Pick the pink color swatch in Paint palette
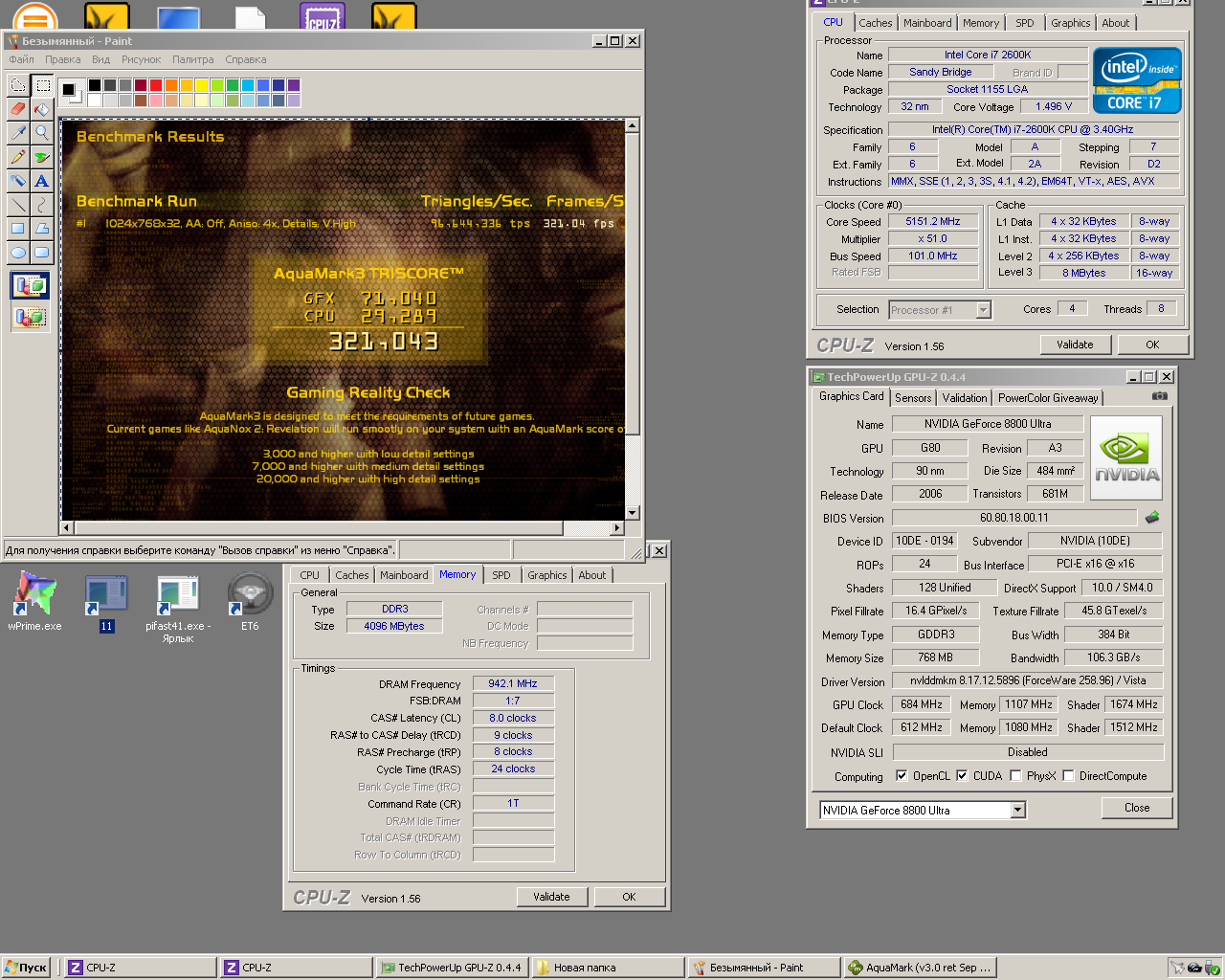 pos(156,100)
